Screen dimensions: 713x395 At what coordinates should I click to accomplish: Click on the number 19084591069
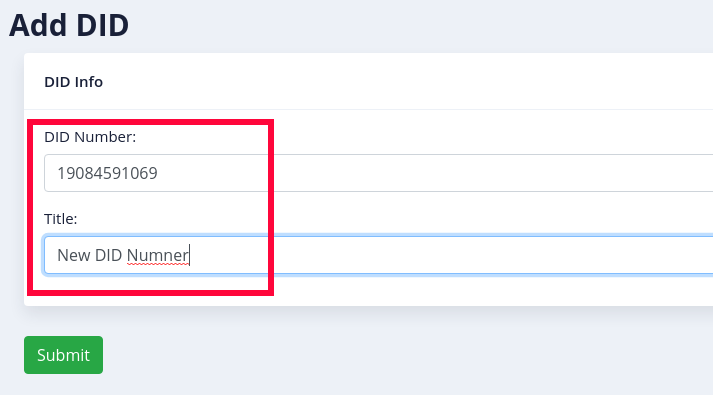[107, 173]
